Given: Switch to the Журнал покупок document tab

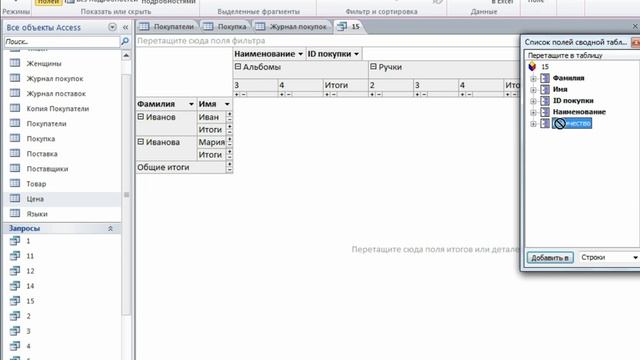Looking at the screenshot, I should (x=292, y=27).
